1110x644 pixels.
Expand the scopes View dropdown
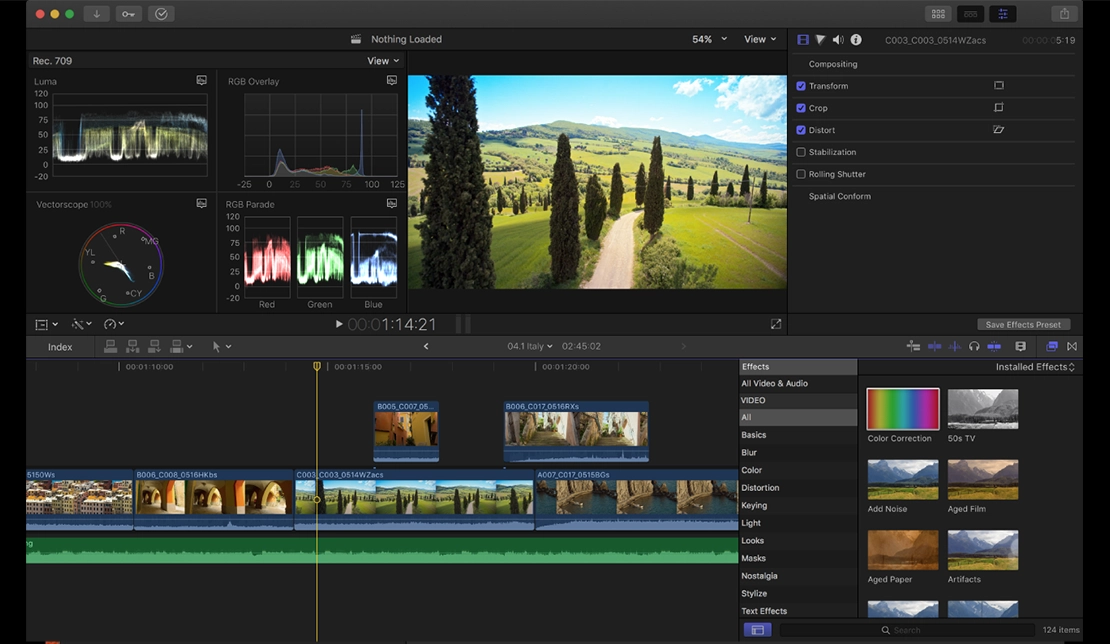[x=382, y=61]
